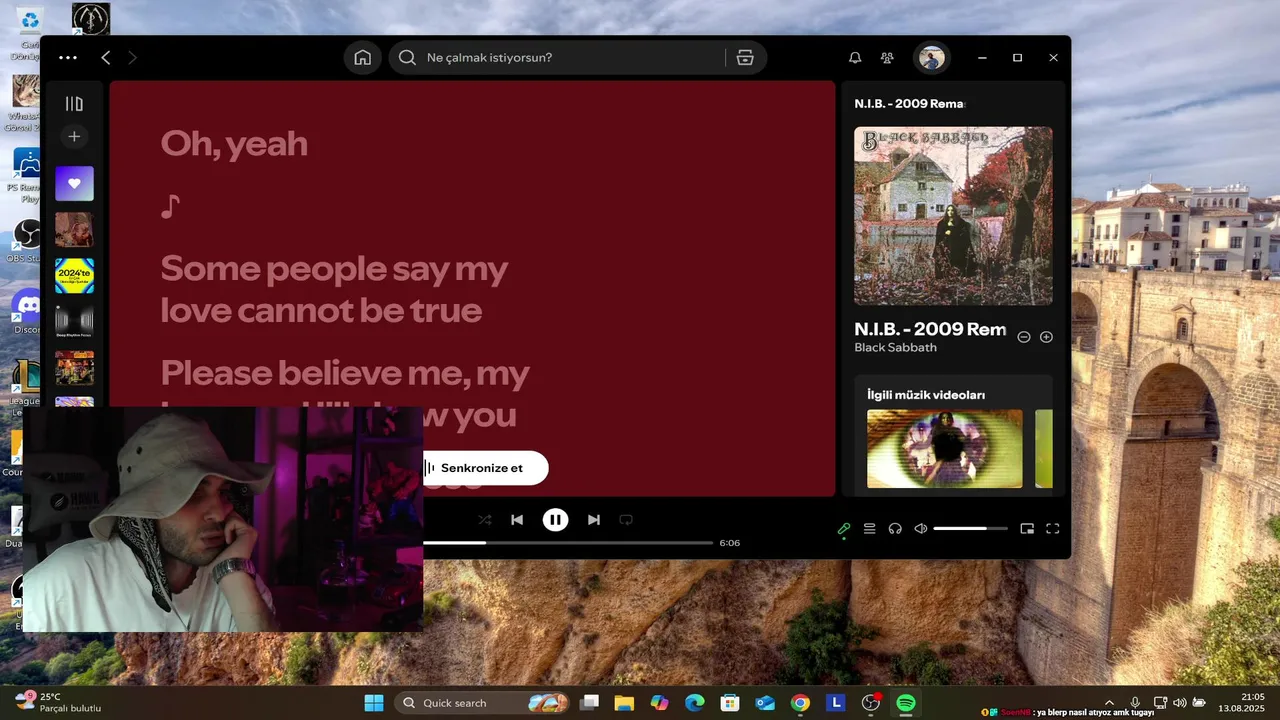This screenshot has width=1280, height=720.
Task: Add song with plus circle icon
Action: [x=1046, y=337]
